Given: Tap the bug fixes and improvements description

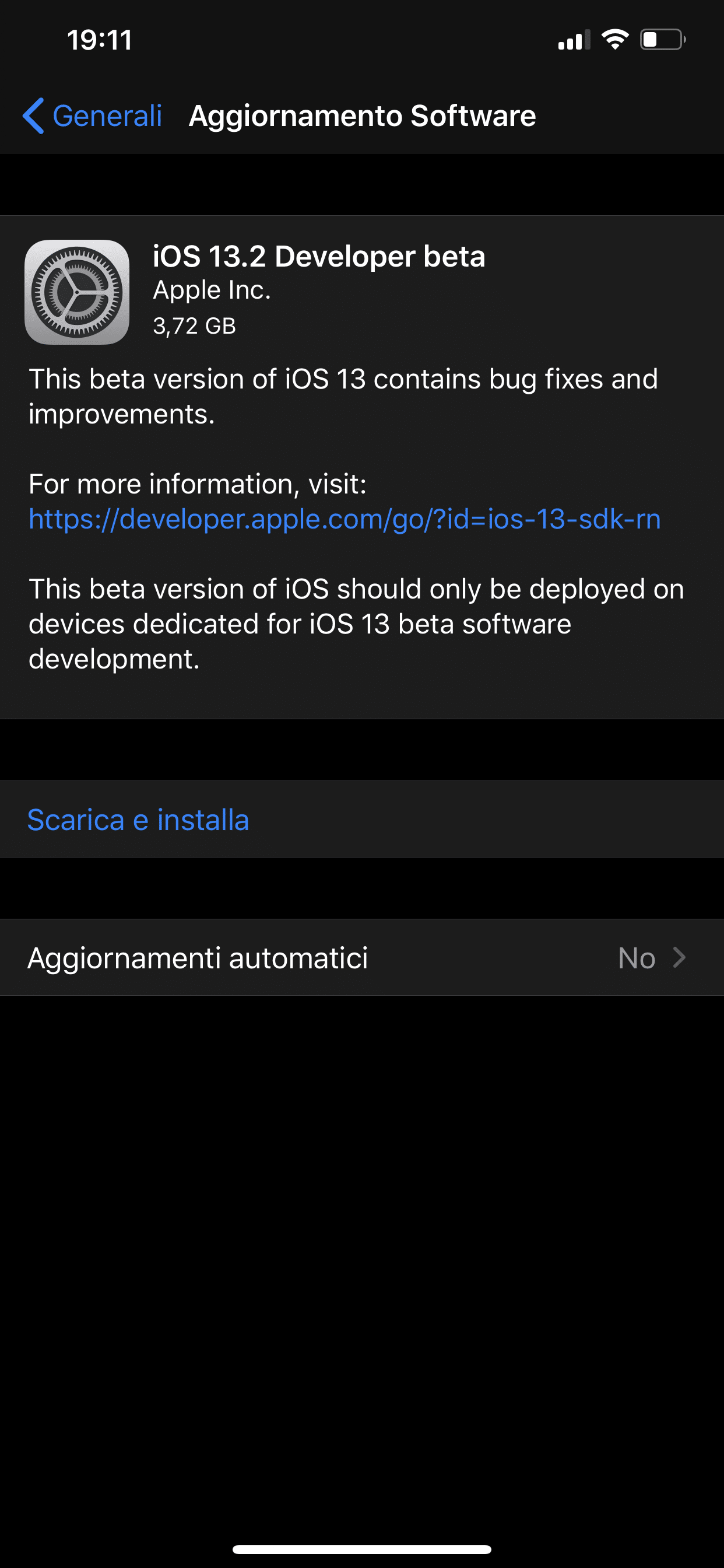Looking at the screenshot, I should coord(343,396).
